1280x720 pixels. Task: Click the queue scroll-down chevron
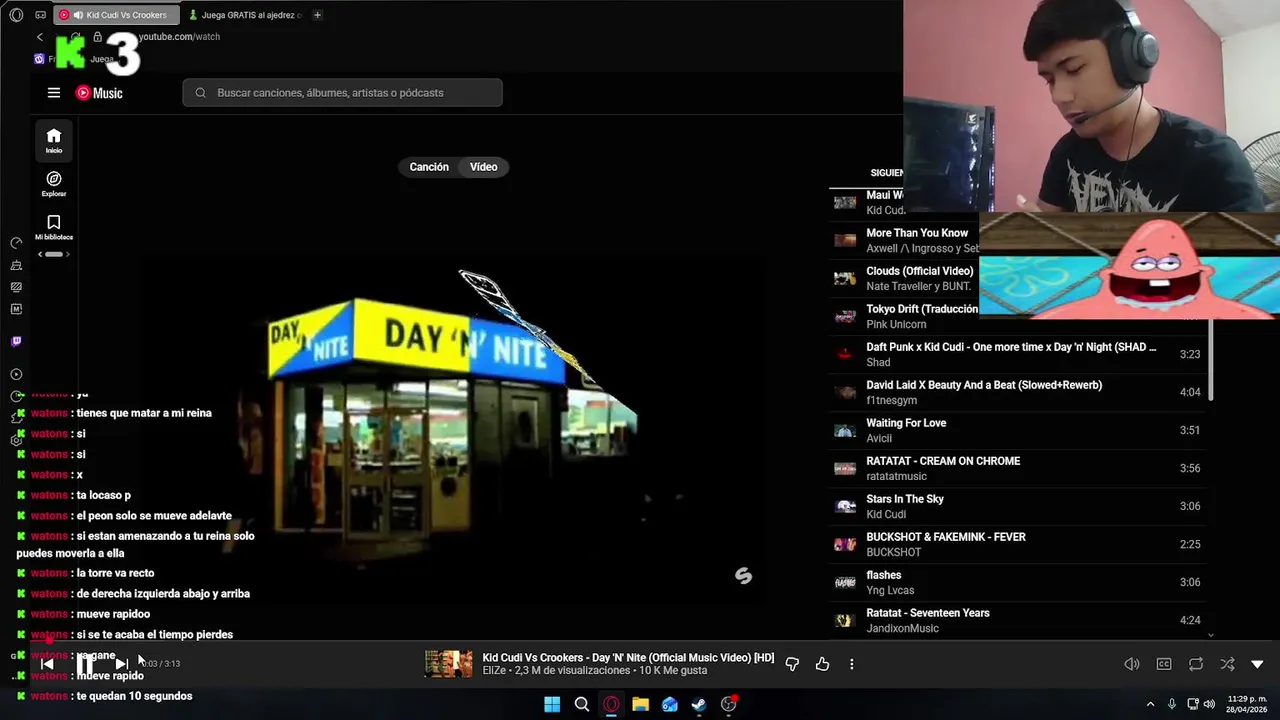click(1211, 635)
